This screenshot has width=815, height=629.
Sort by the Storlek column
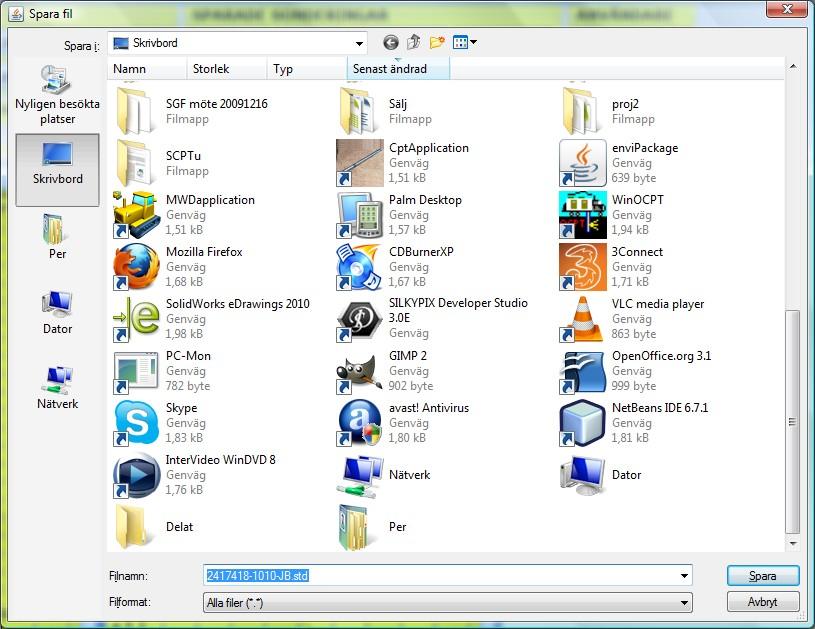coord(227,69)
